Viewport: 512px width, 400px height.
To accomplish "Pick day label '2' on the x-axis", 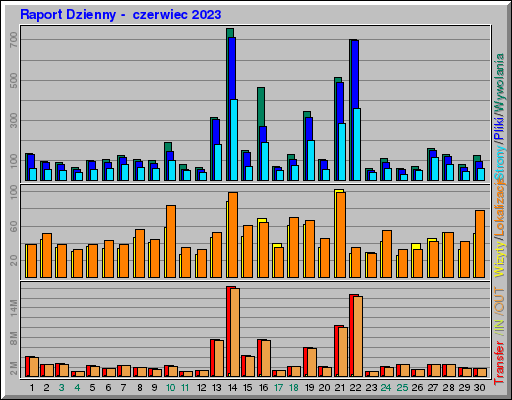I will tap(46, 388).
